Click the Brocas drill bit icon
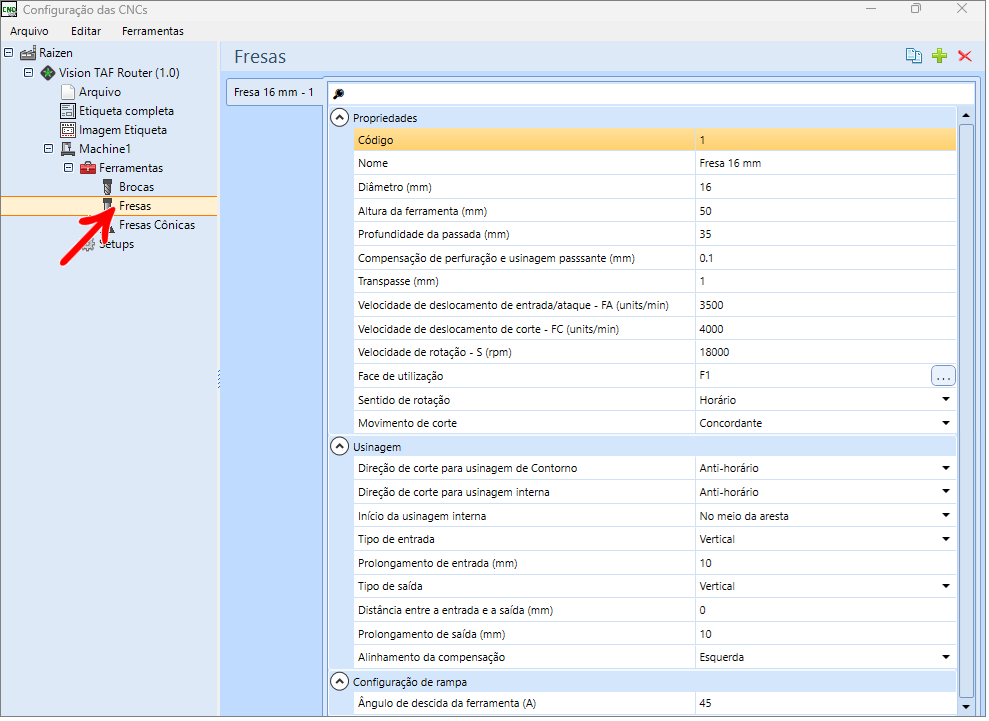The image size is (989, 721). (107, 187)
